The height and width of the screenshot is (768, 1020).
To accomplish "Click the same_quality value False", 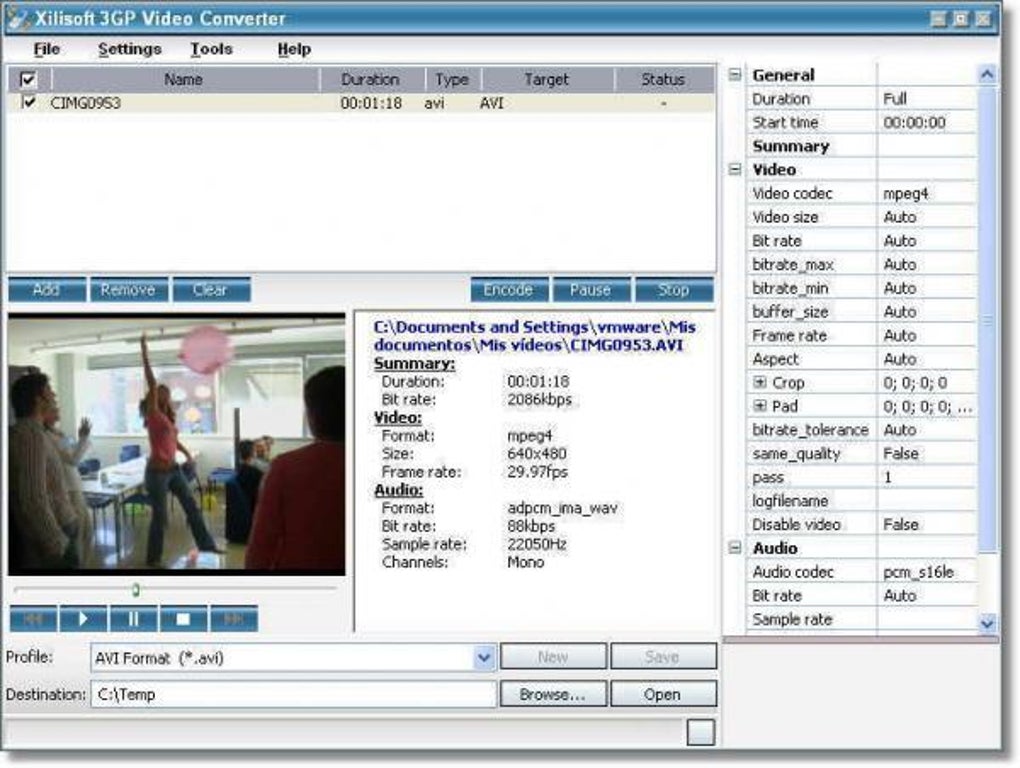I will tap(926, 453).
